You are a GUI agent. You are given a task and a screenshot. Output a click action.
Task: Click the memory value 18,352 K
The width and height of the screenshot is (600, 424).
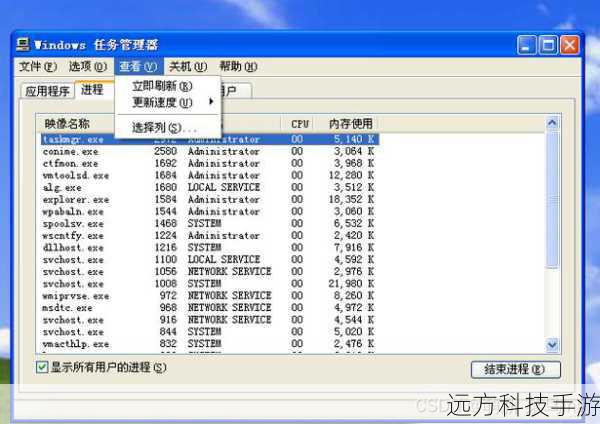tap(351, 199)
